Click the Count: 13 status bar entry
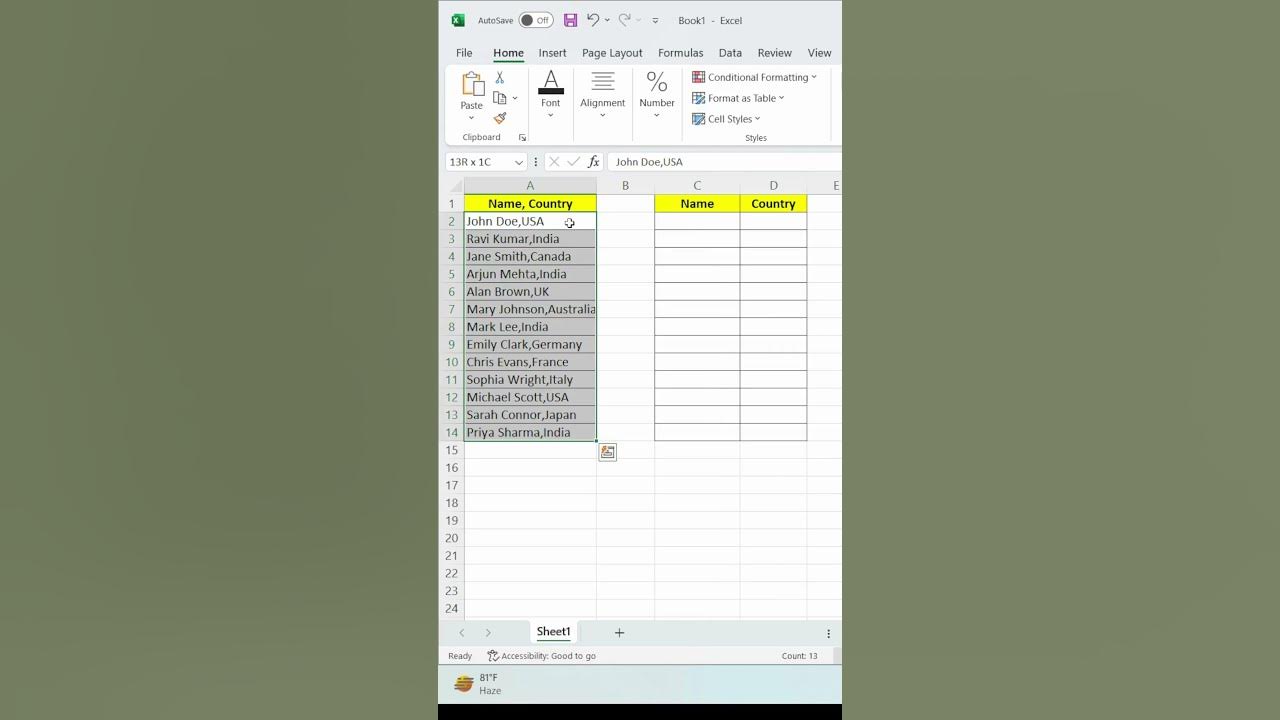Viewport: 1280px width, 720px height. pyautogui.click(x=799, y=656)
